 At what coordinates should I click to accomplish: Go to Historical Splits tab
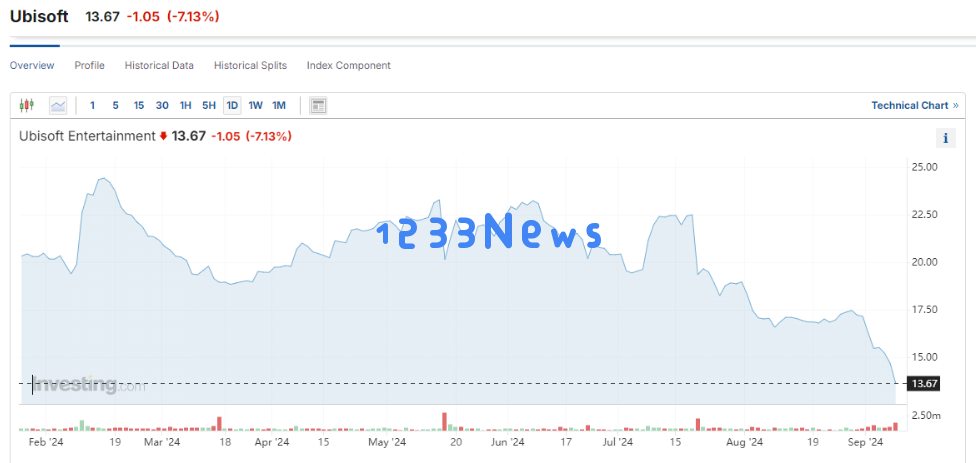250,65
